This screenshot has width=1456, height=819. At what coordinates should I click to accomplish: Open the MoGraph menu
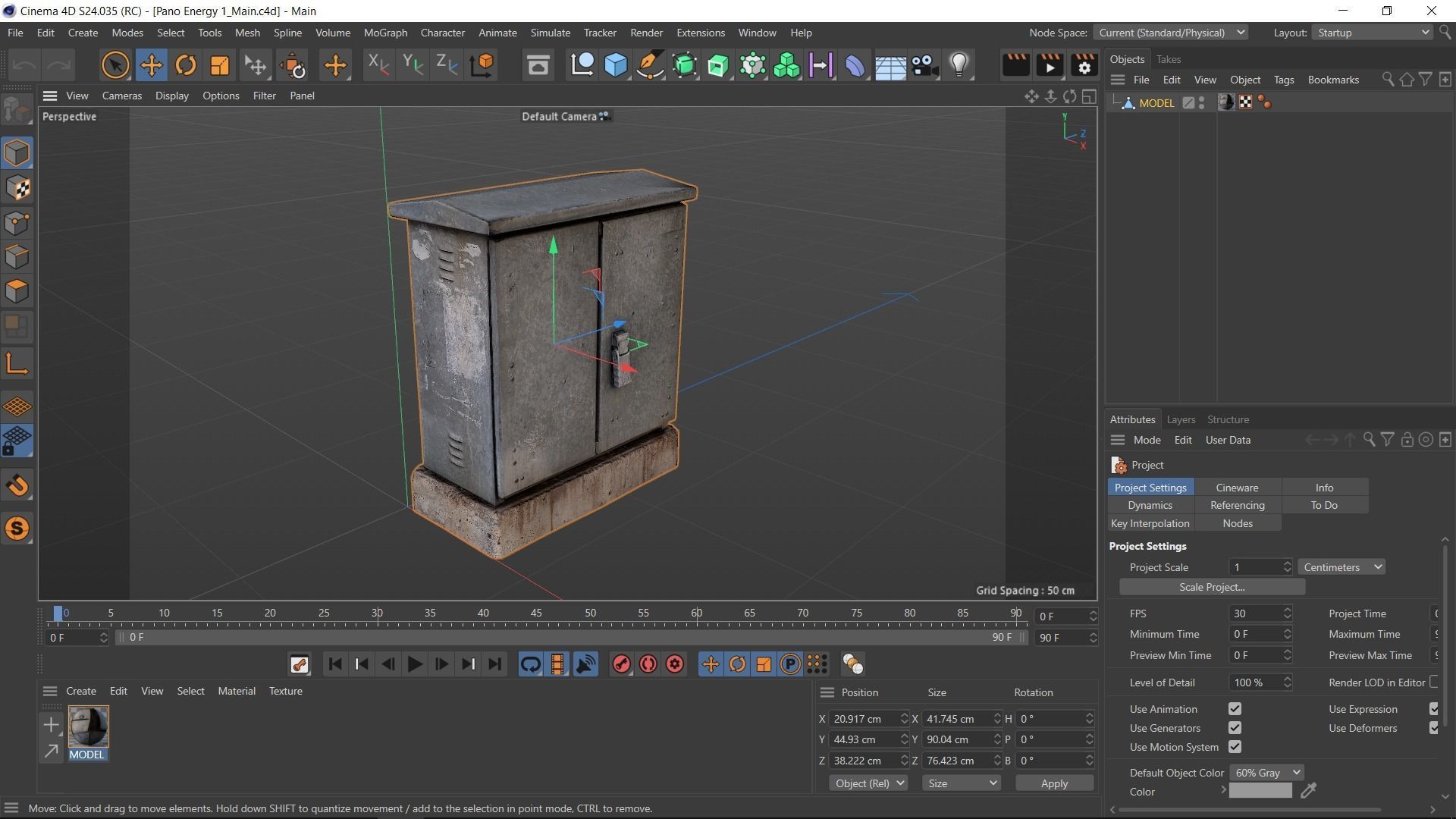pyautogui.click(x=385, y=33)
